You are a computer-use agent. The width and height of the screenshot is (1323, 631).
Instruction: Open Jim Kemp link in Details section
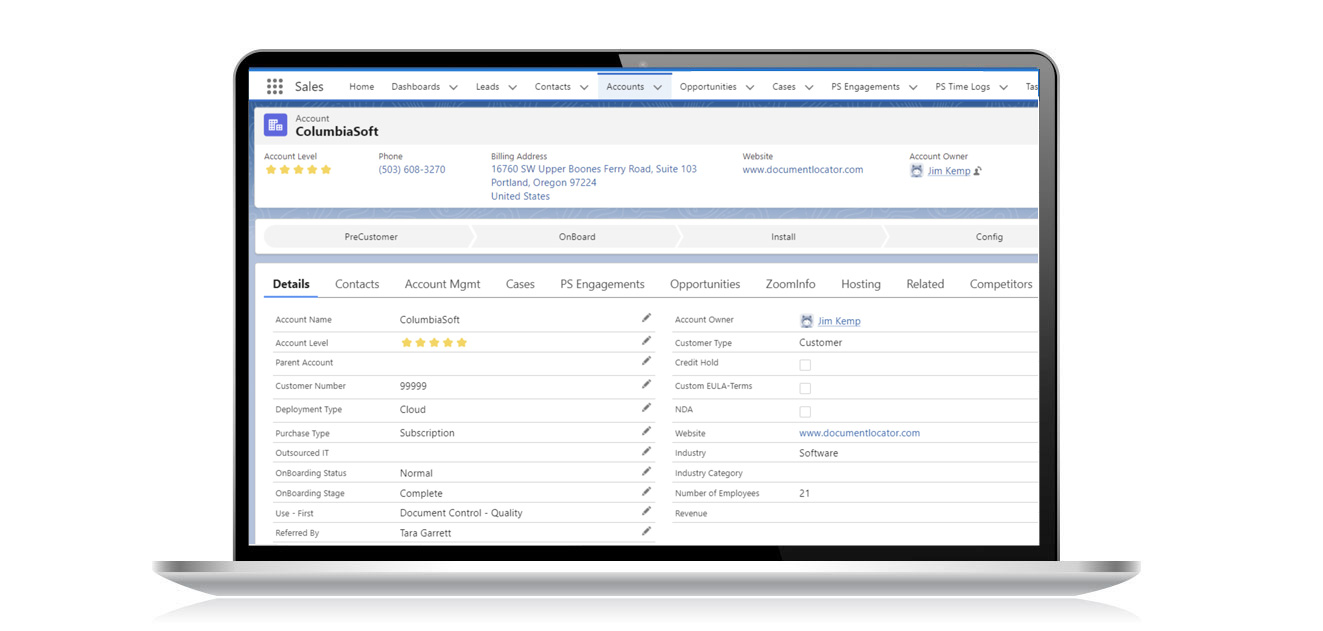coord(839,321)
